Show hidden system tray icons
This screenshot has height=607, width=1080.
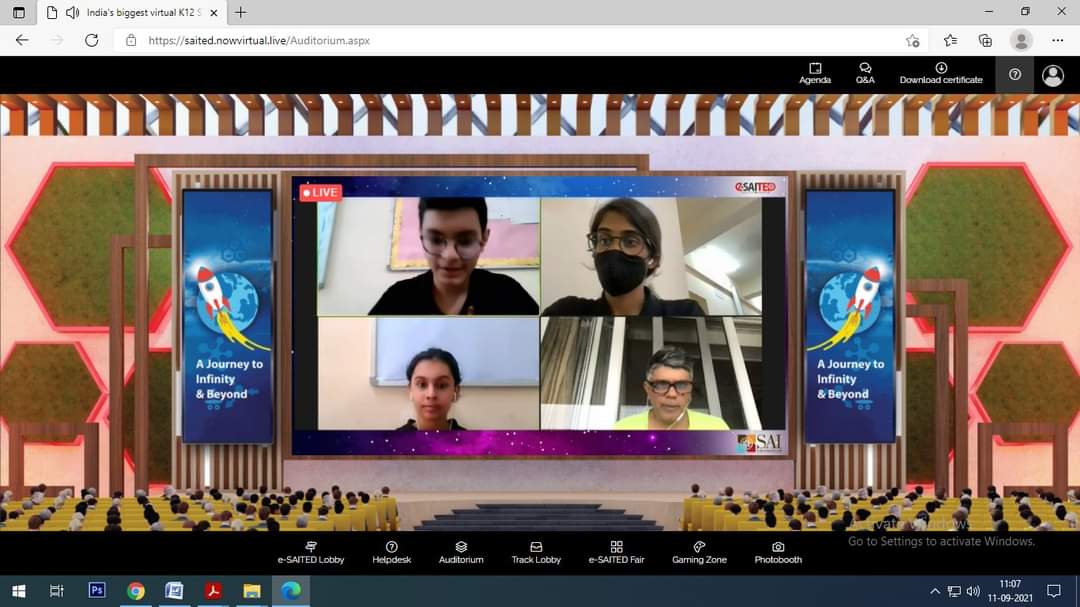point(935,591)
